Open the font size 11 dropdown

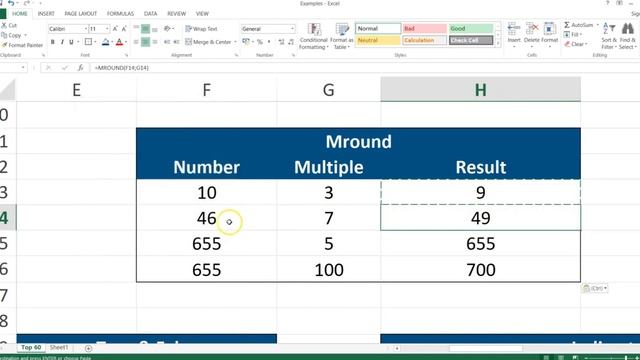(107, 29)
